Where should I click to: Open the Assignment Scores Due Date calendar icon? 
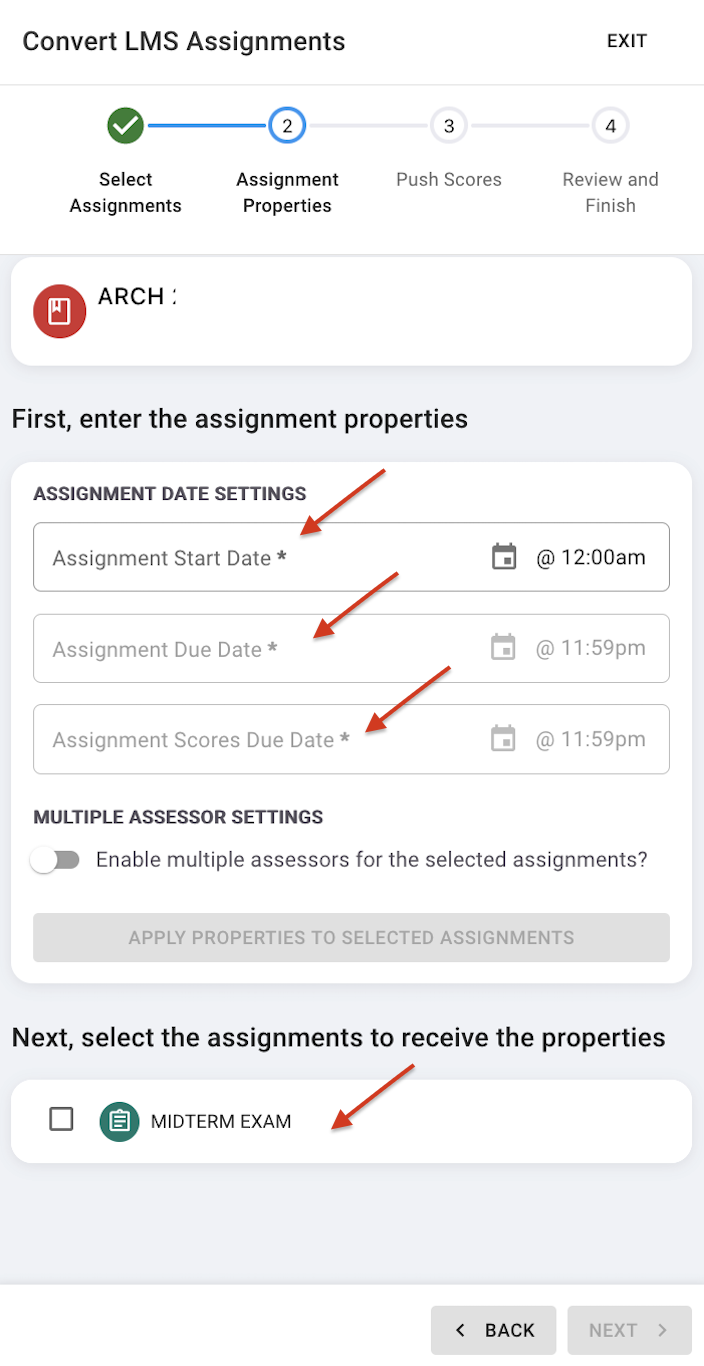coord(504,739)
